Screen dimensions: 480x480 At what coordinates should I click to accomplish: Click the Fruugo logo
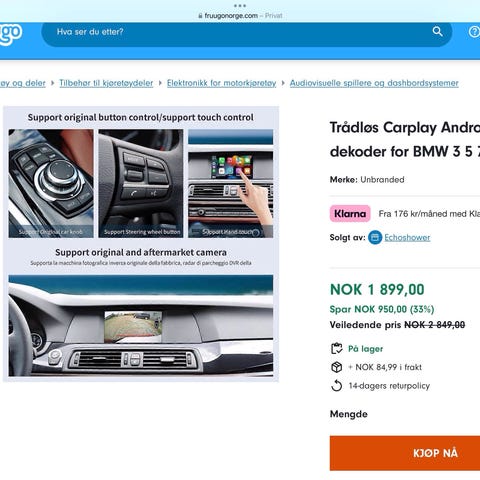click(x=11, y=33)
